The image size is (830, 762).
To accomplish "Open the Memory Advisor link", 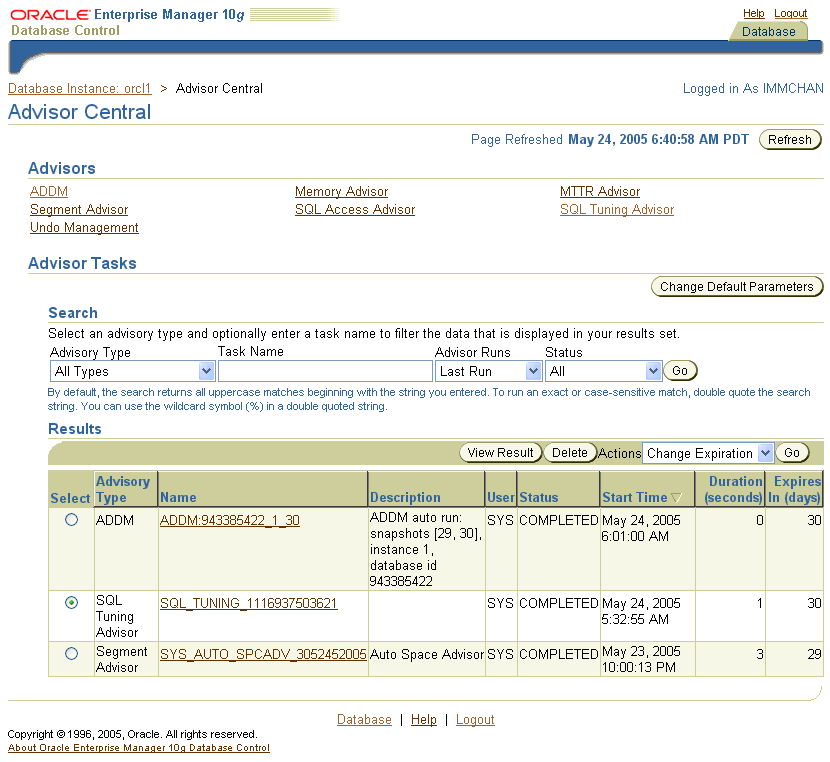I will point(341,192).
